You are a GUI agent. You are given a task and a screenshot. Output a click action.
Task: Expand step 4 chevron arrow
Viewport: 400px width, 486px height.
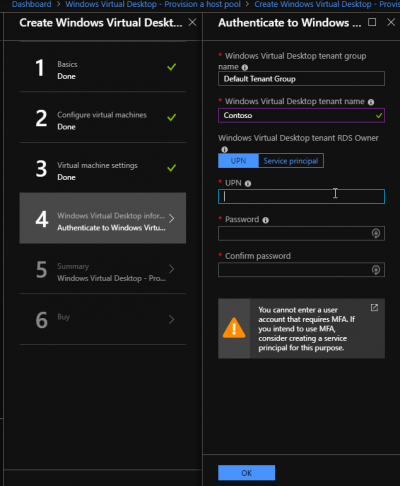coord(171,218)
